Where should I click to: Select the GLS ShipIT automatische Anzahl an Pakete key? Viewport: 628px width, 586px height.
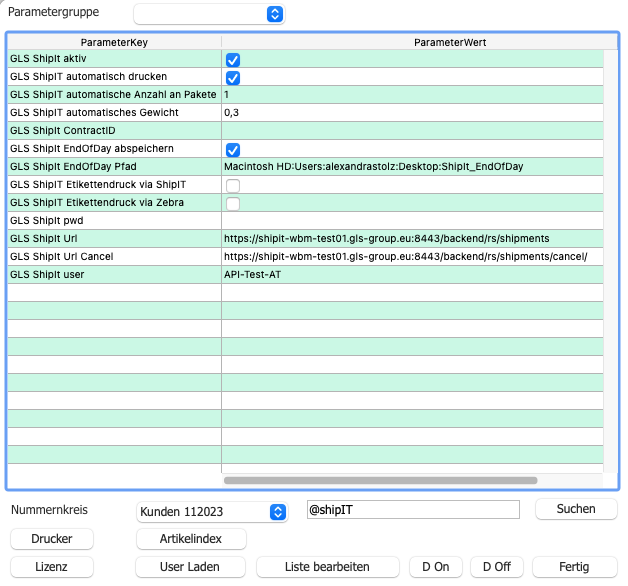point(113,95)
